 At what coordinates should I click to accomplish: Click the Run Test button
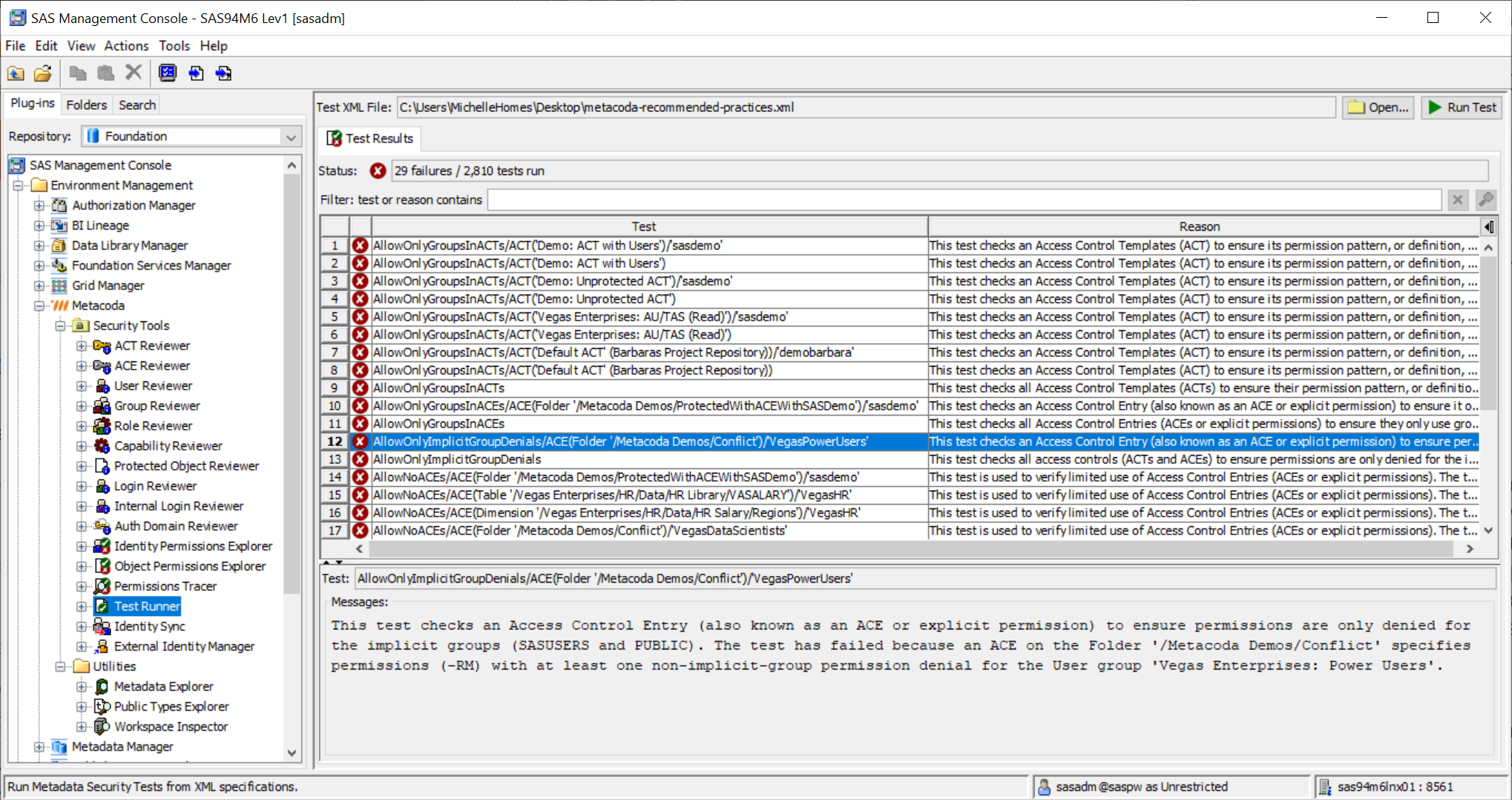(x=1462, y=108)
